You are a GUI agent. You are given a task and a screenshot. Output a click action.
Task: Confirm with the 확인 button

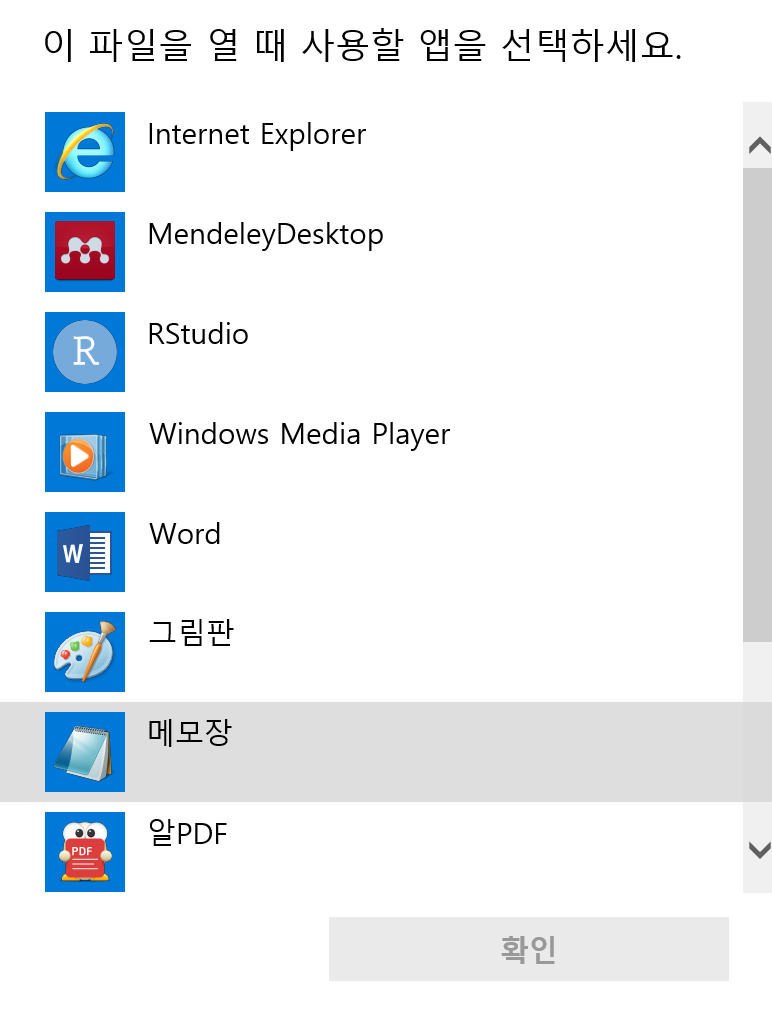[x=529, y=949]
